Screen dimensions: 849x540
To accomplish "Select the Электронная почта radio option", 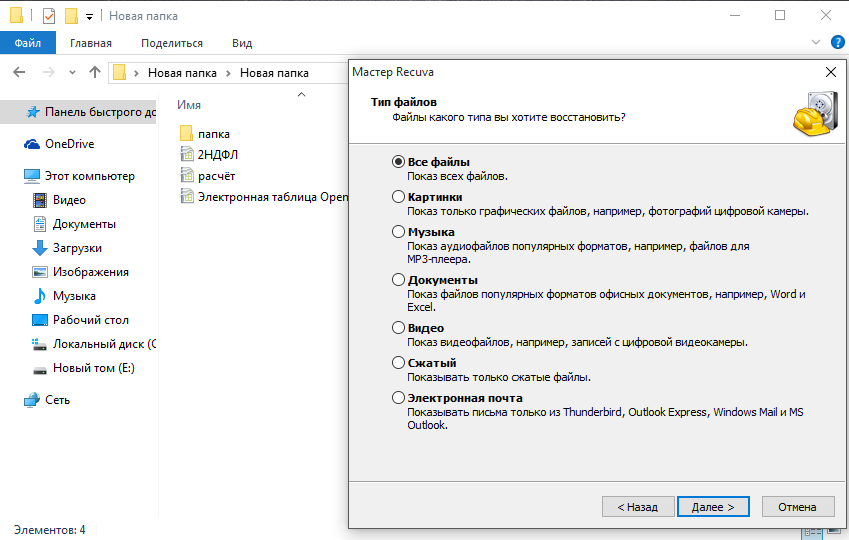I will tap(399, 398).
